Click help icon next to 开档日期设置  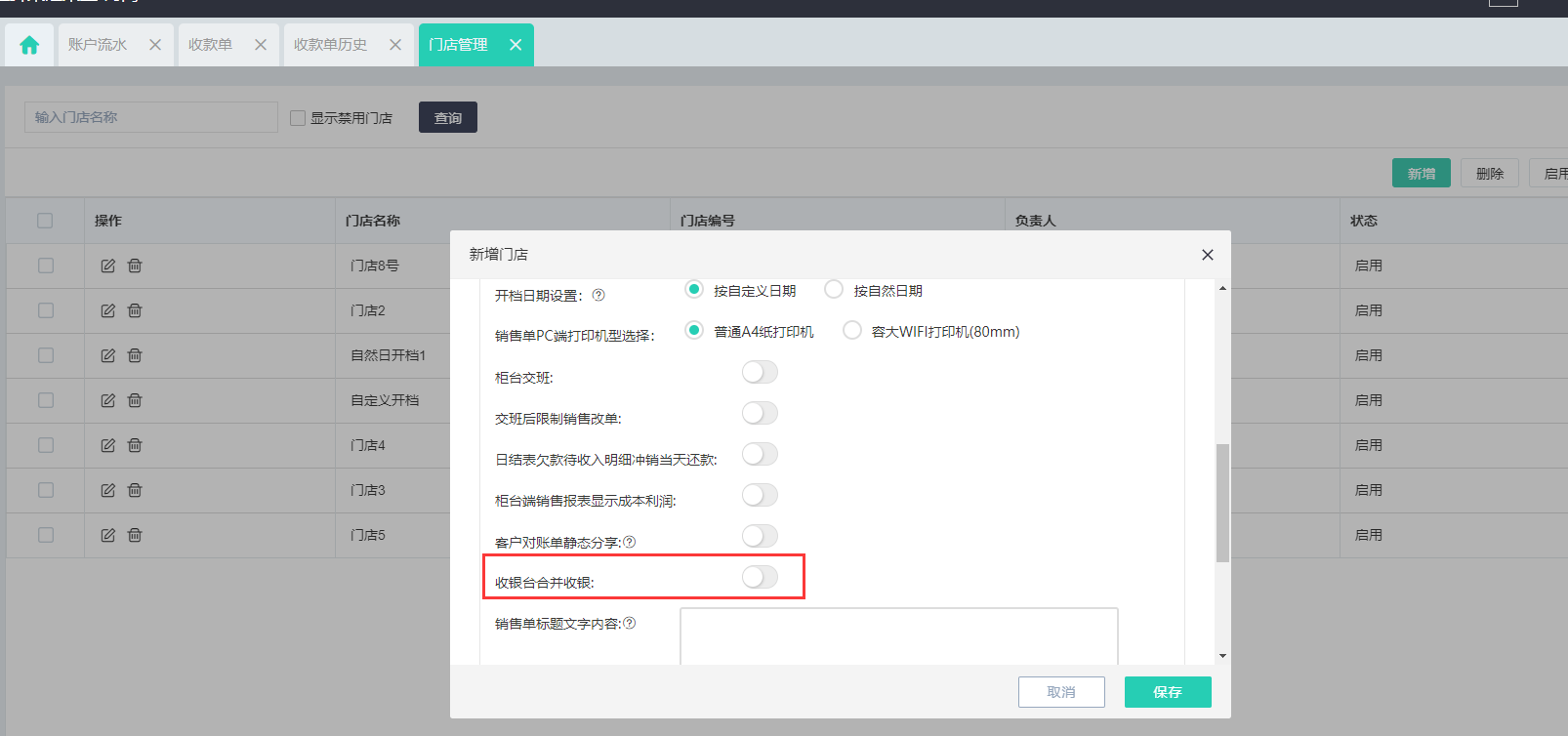[598, 295]
